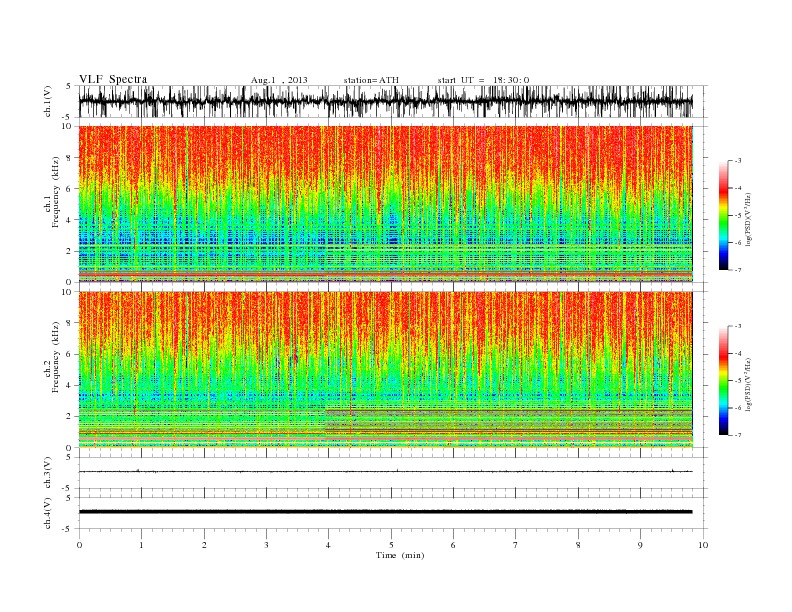Click inside the ch.2 spectrogram panel
Screen dimensions: 792x612
coord(385,370)
